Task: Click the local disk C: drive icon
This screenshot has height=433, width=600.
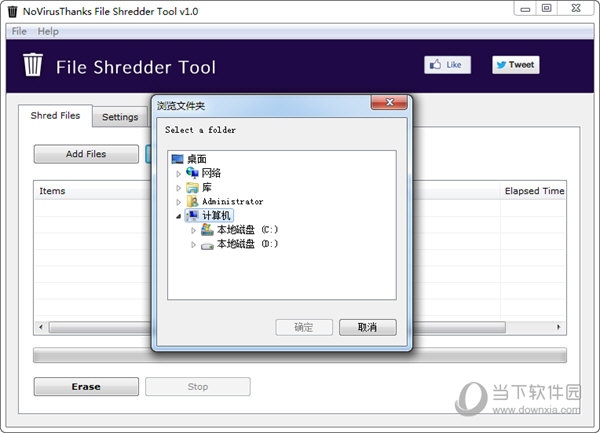Action: (x=207, y=229)
